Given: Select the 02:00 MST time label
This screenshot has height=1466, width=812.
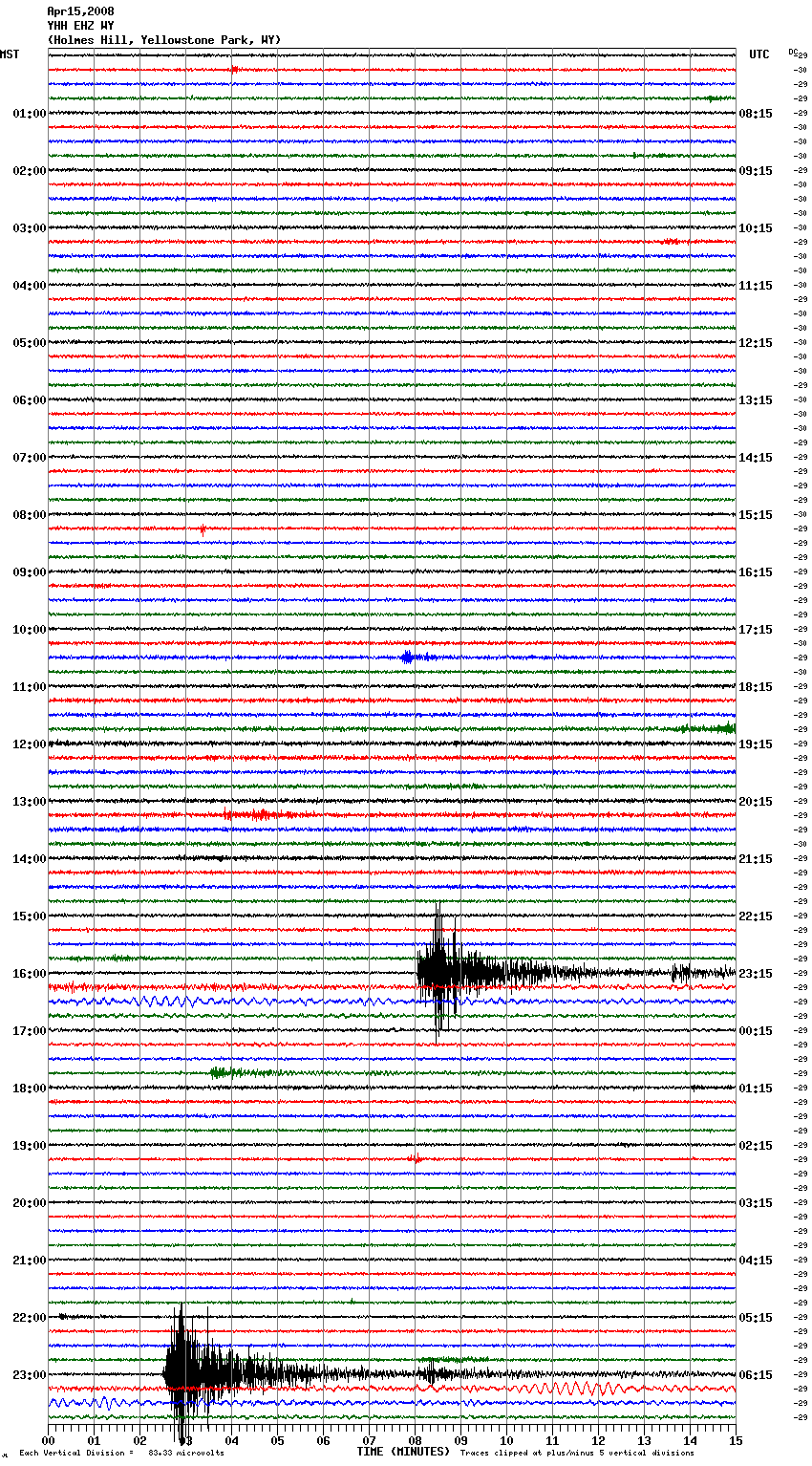Looking at the screenshot, I should [30, 171].
